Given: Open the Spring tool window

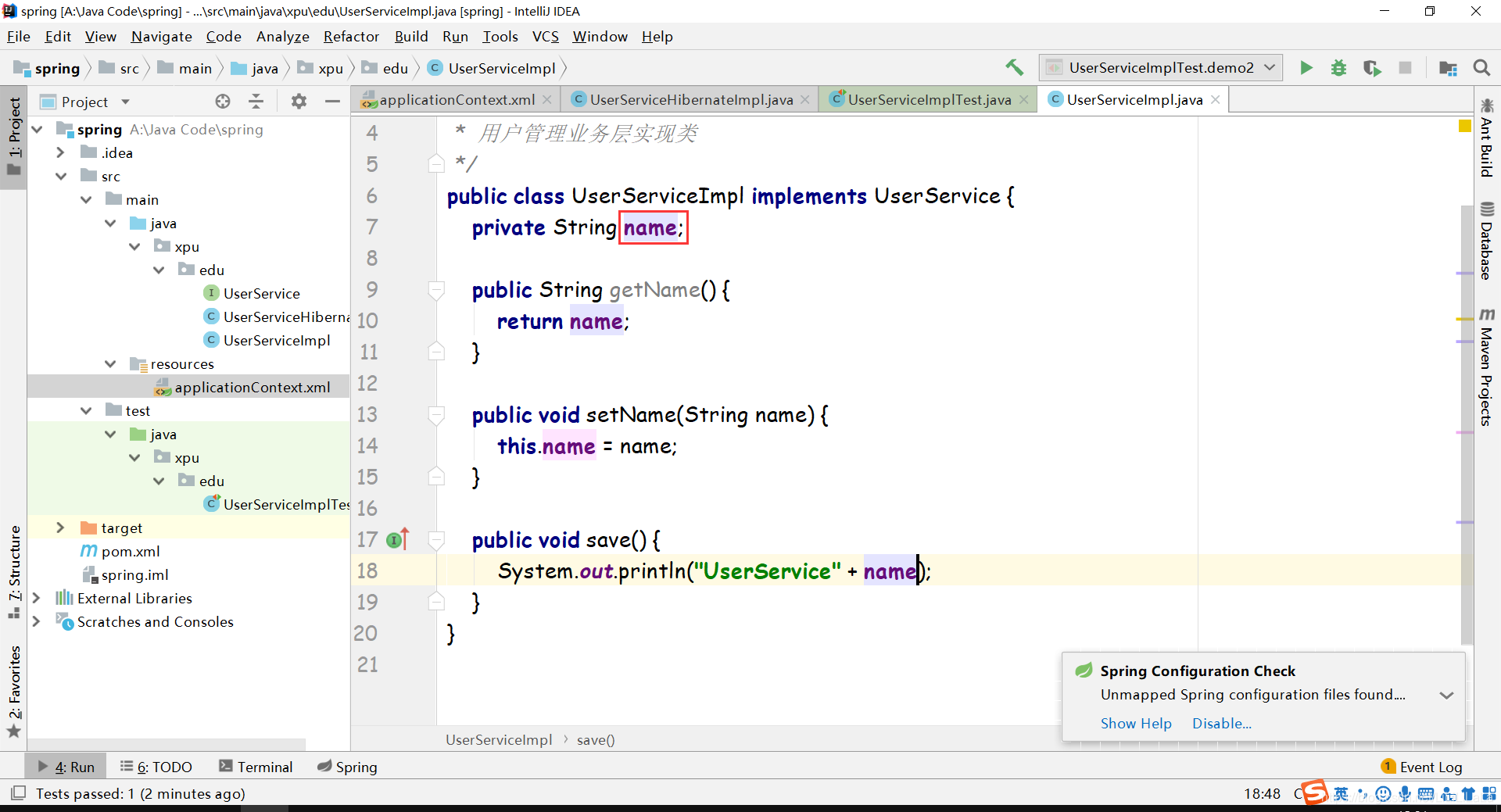Looking at the screenshot, I should click(x=347, y=767).
